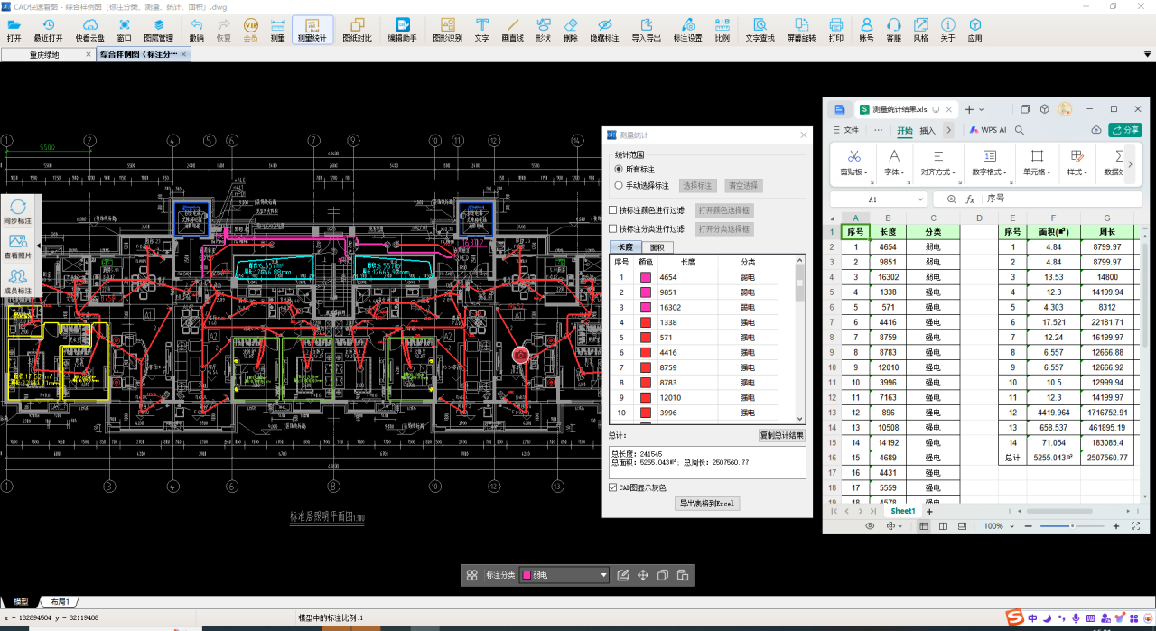Open the 测量统计 tool in toolbar
The image size is (1156, 631).
(x=312, y=30)
